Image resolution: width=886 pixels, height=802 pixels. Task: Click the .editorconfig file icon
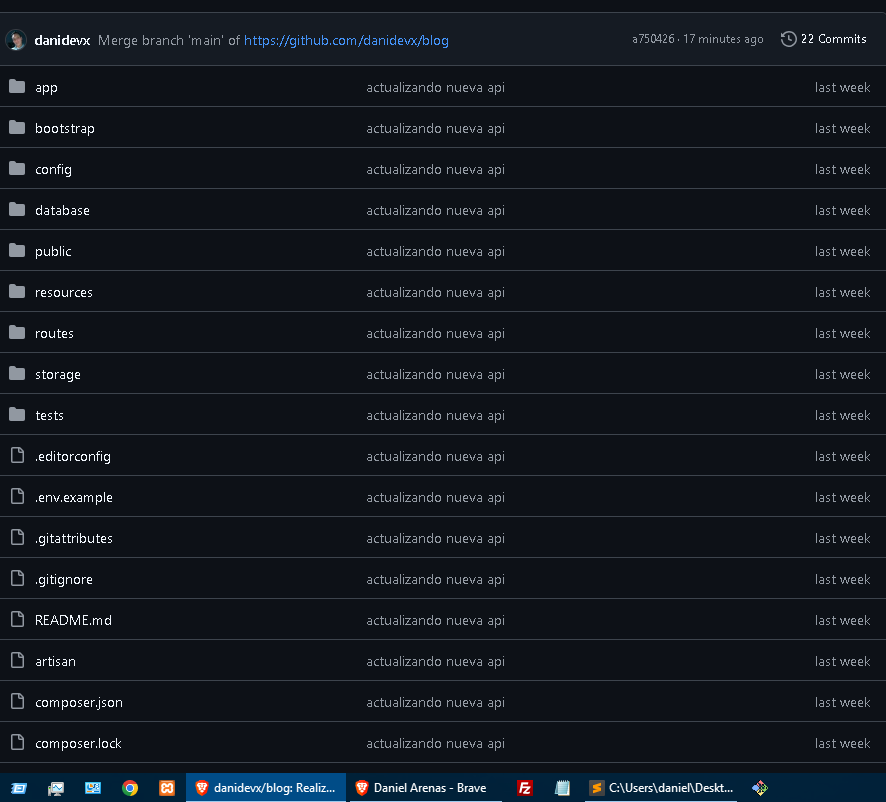point(18,456)
